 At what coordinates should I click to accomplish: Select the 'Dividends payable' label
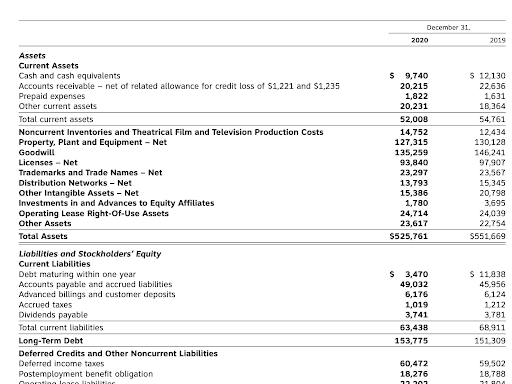(x=53, y=315)
